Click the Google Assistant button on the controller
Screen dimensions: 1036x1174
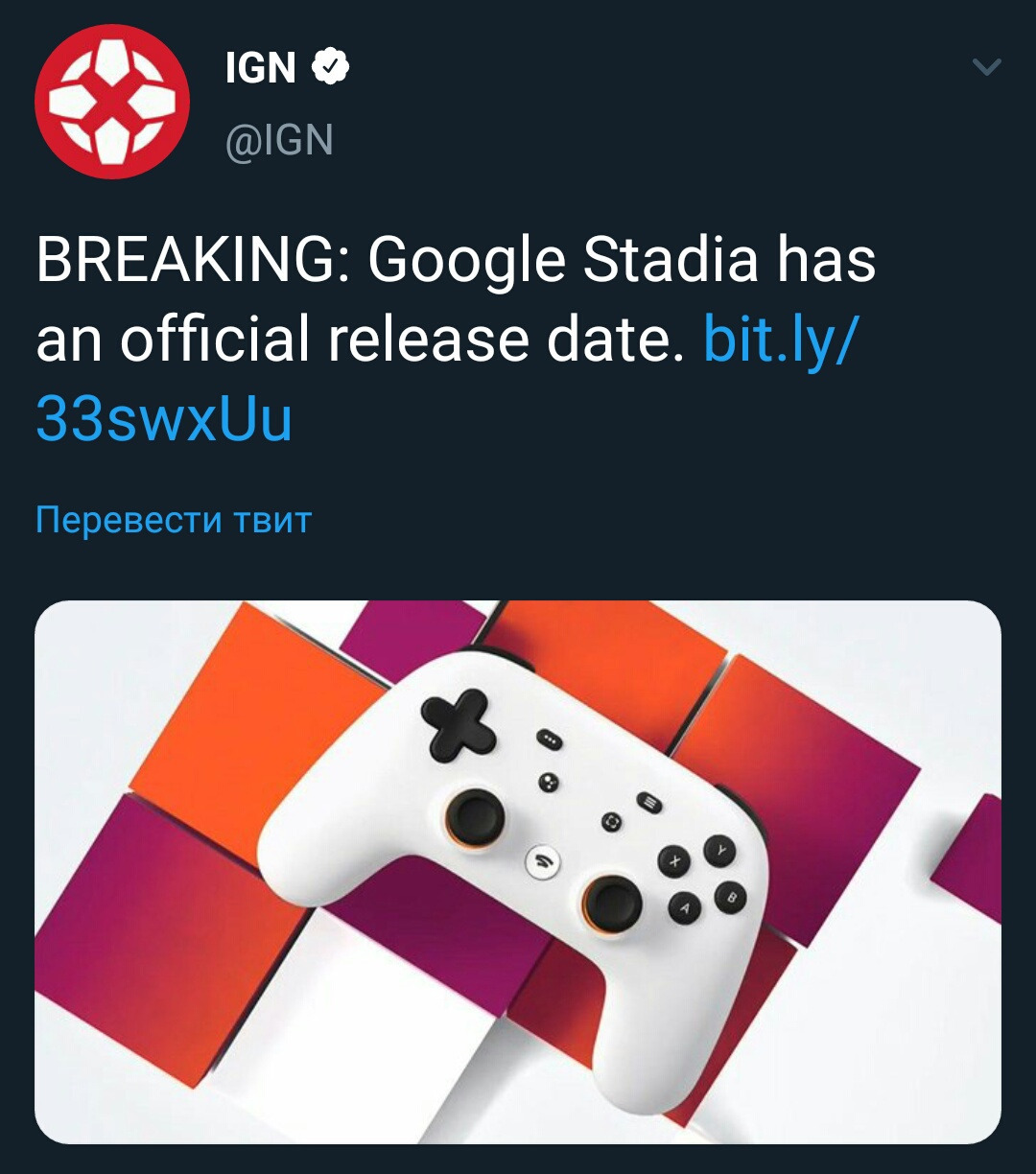(x=548, y=782)
